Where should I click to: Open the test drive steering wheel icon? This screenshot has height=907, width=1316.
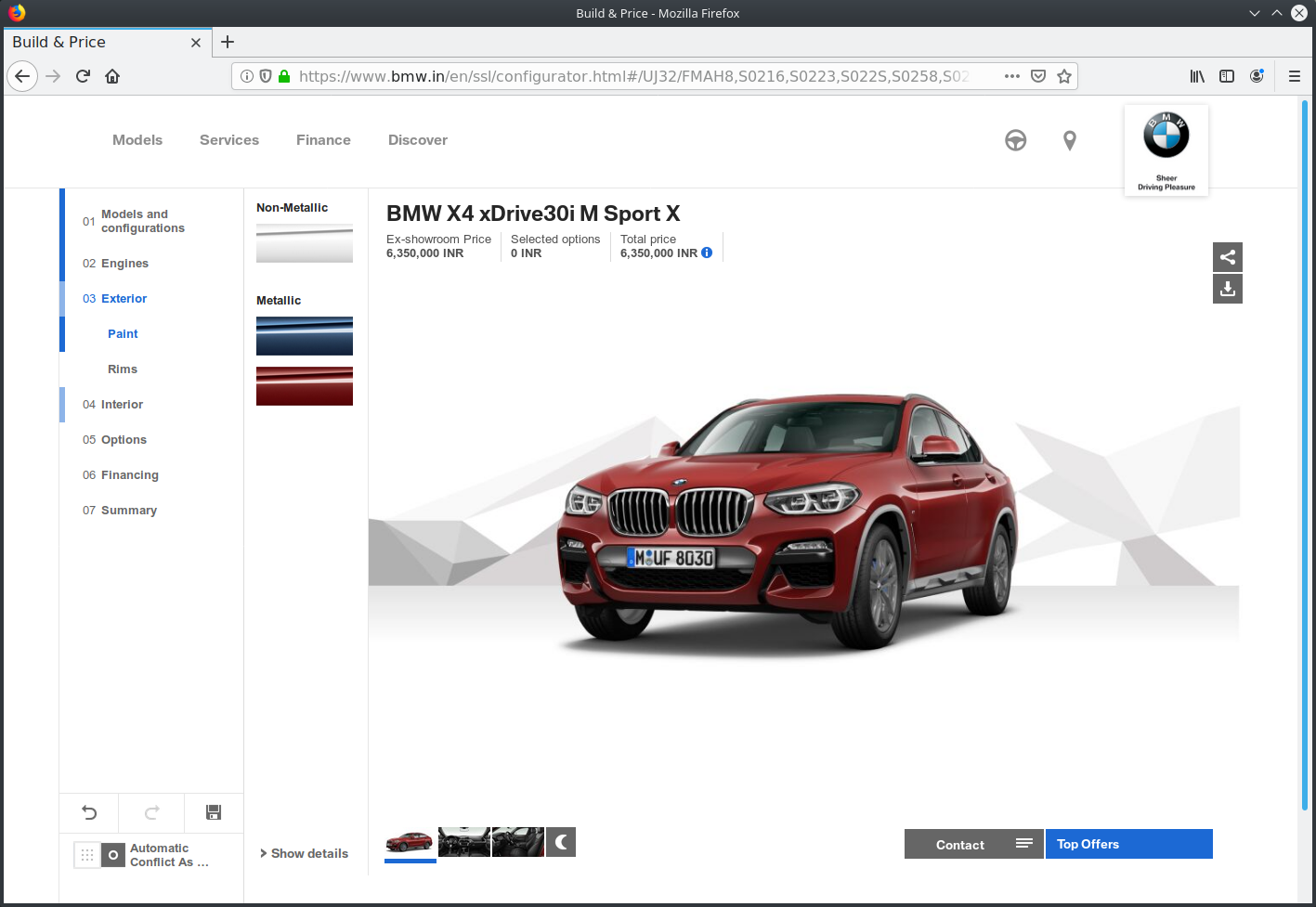(1016, 140)
